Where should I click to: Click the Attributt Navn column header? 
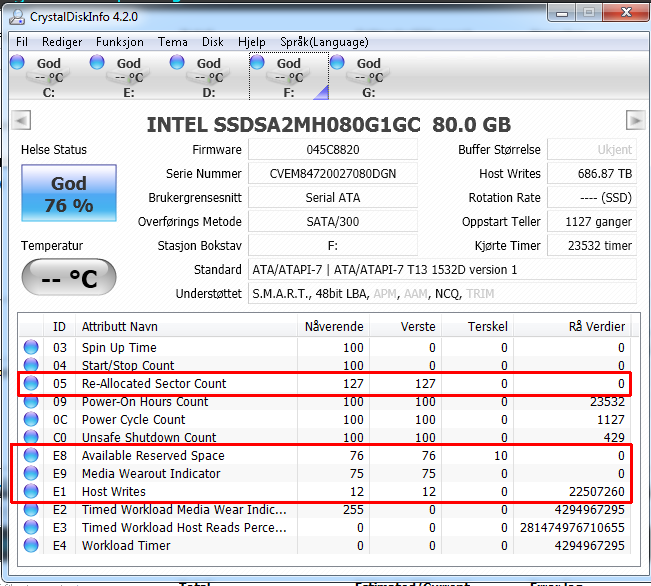coord(186,326)
